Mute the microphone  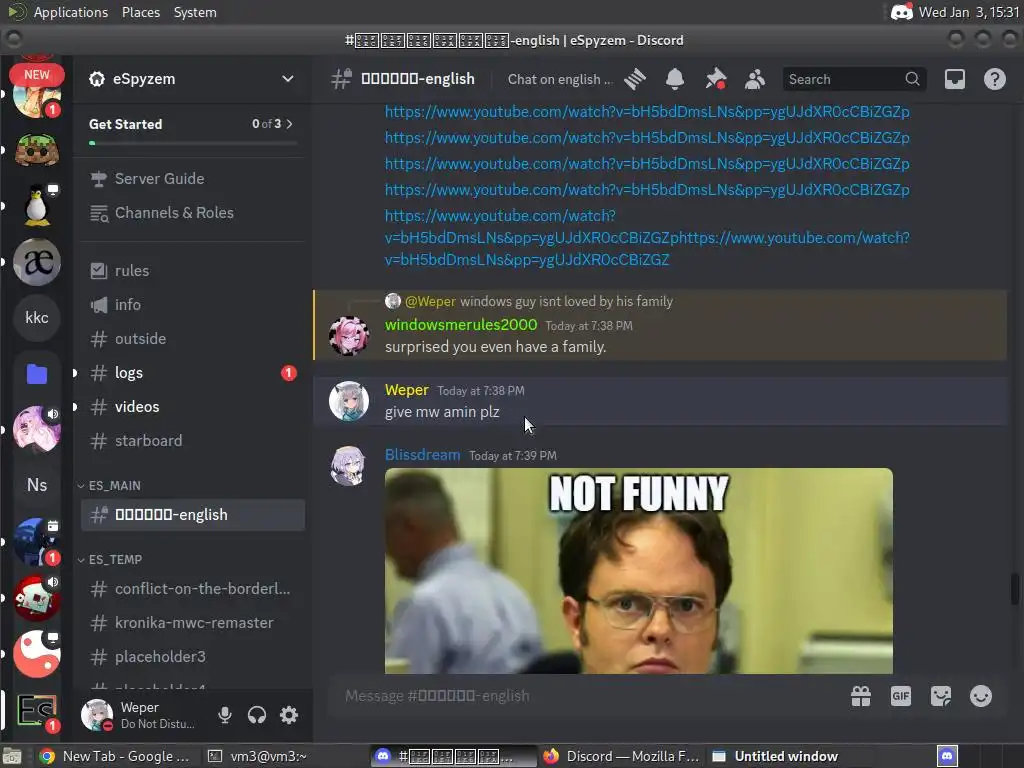point(225,715)
